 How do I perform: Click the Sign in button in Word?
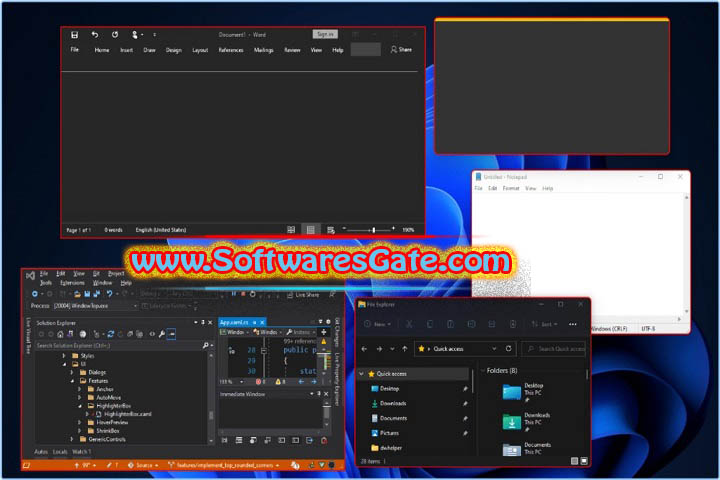tap(325, 34)
